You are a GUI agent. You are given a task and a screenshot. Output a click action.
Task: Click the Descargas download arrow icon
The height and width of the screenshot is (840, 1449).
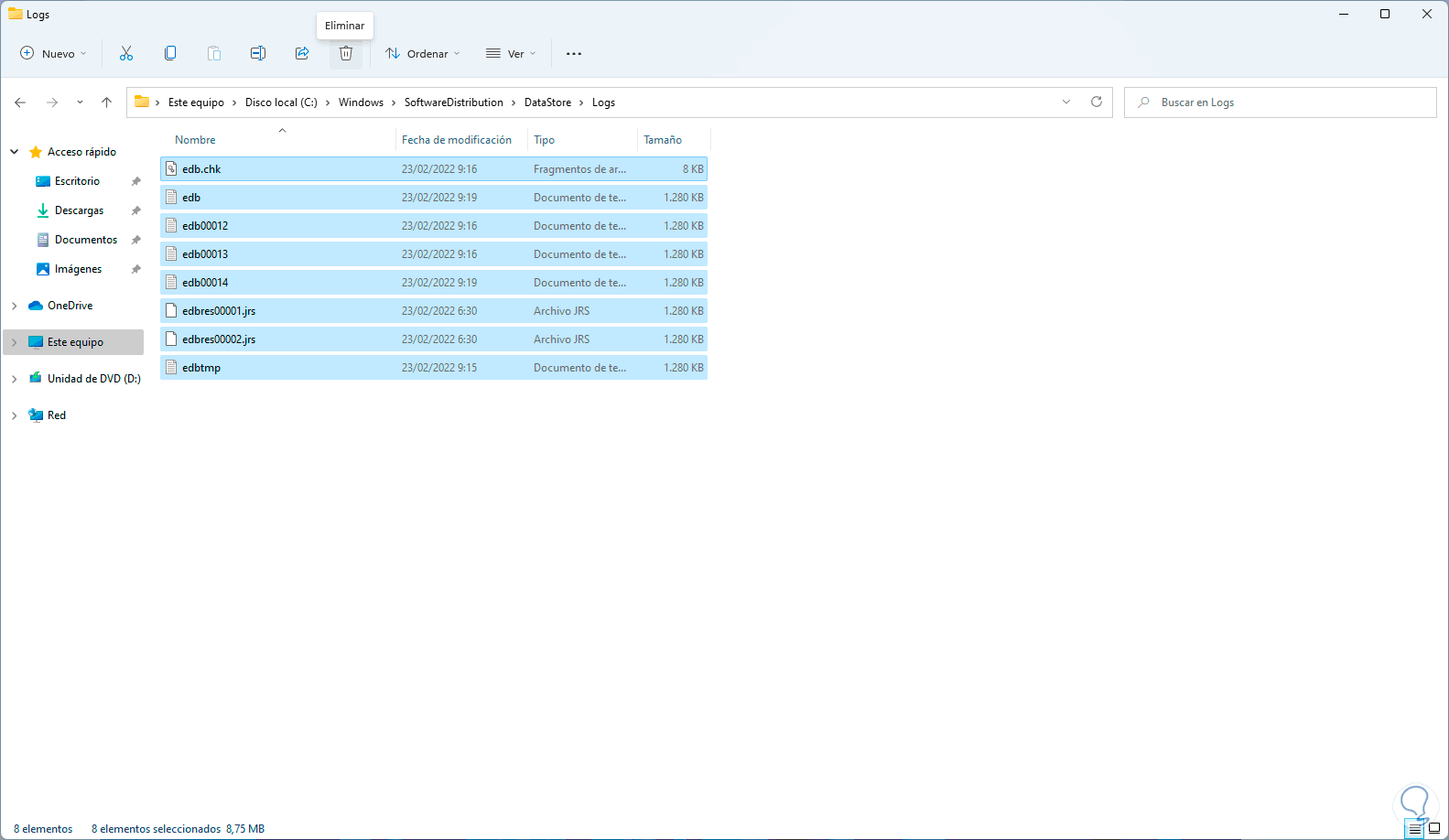43,210
